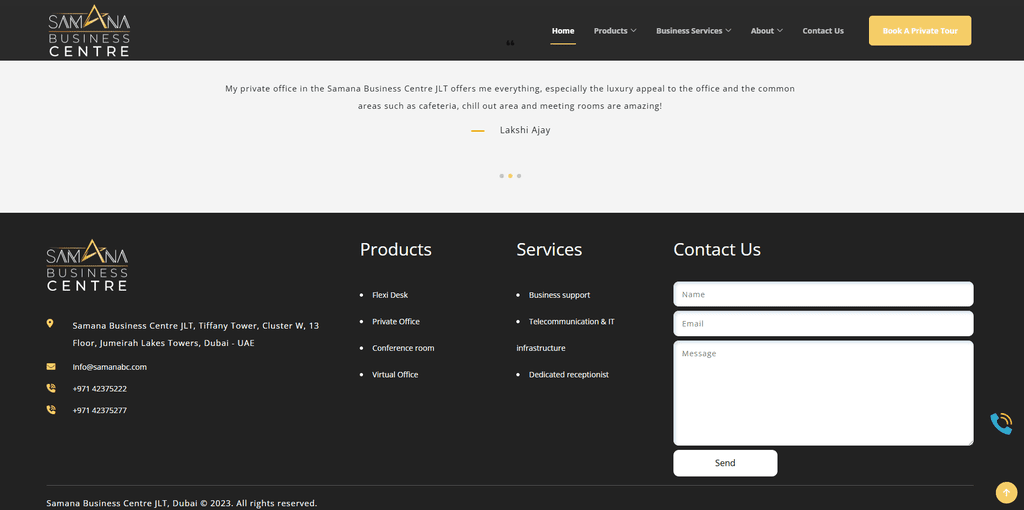Viewport: 1024px width, 510px height.
Task: Click the Samana Business Centre header logo
Action: (89, 31)
